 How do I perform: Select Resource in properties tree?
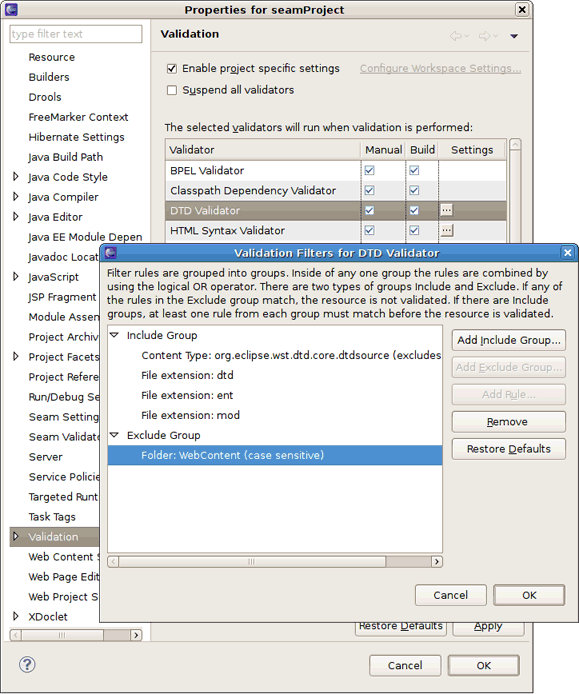52,57
